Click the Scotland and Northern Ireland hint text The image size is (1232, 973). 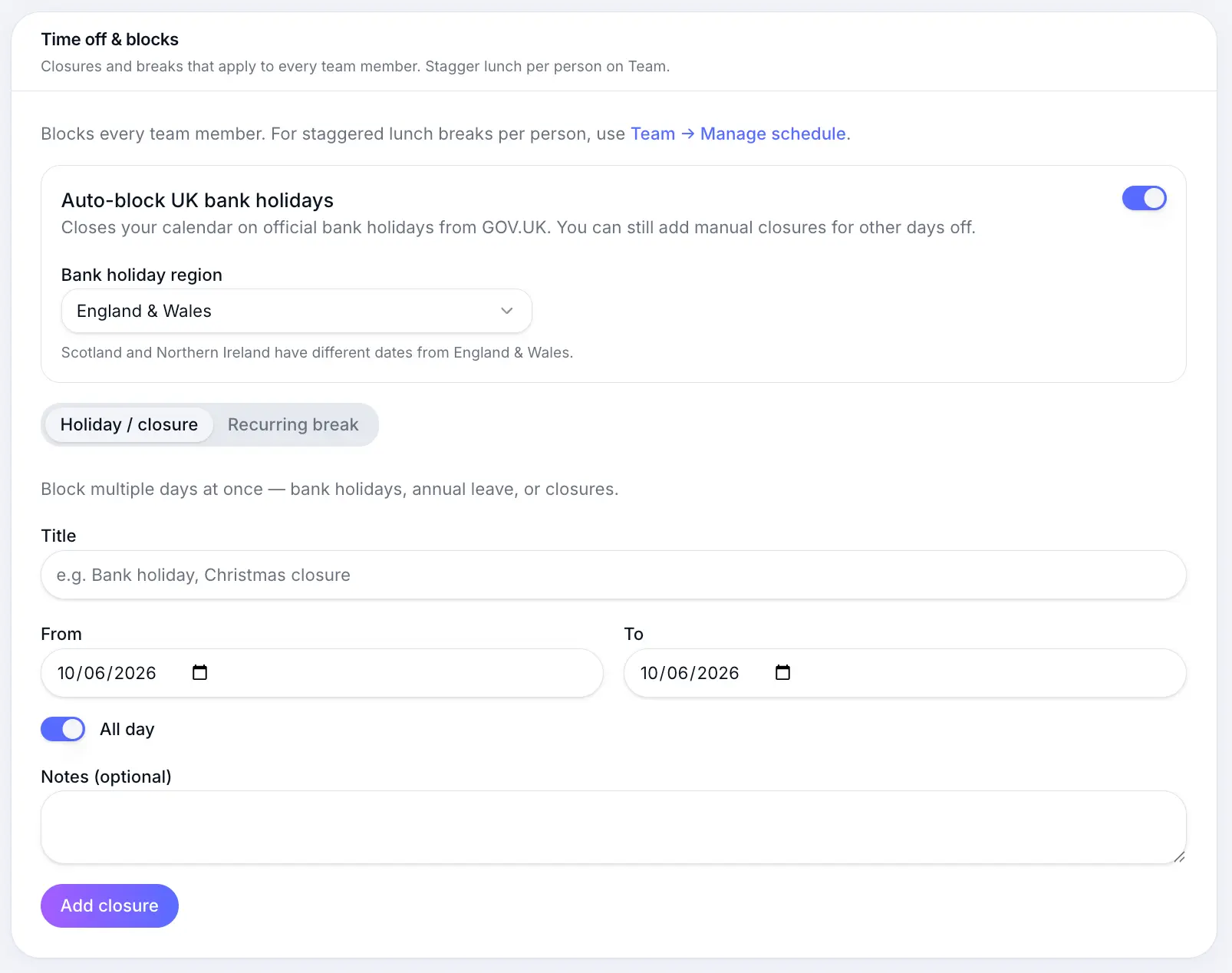pyautogui.click(x=317, y=352)
